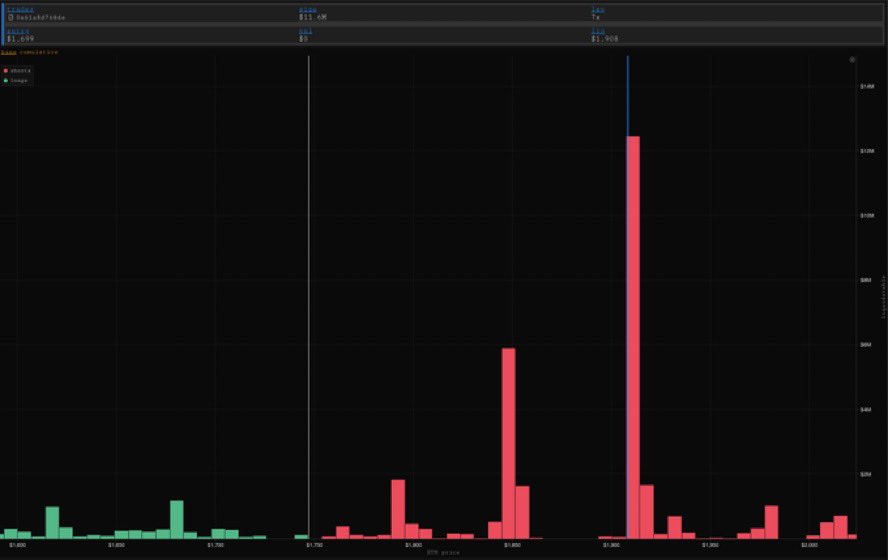
Task: Click the tallest green longs bar
Action: click(x=177, y=519)
